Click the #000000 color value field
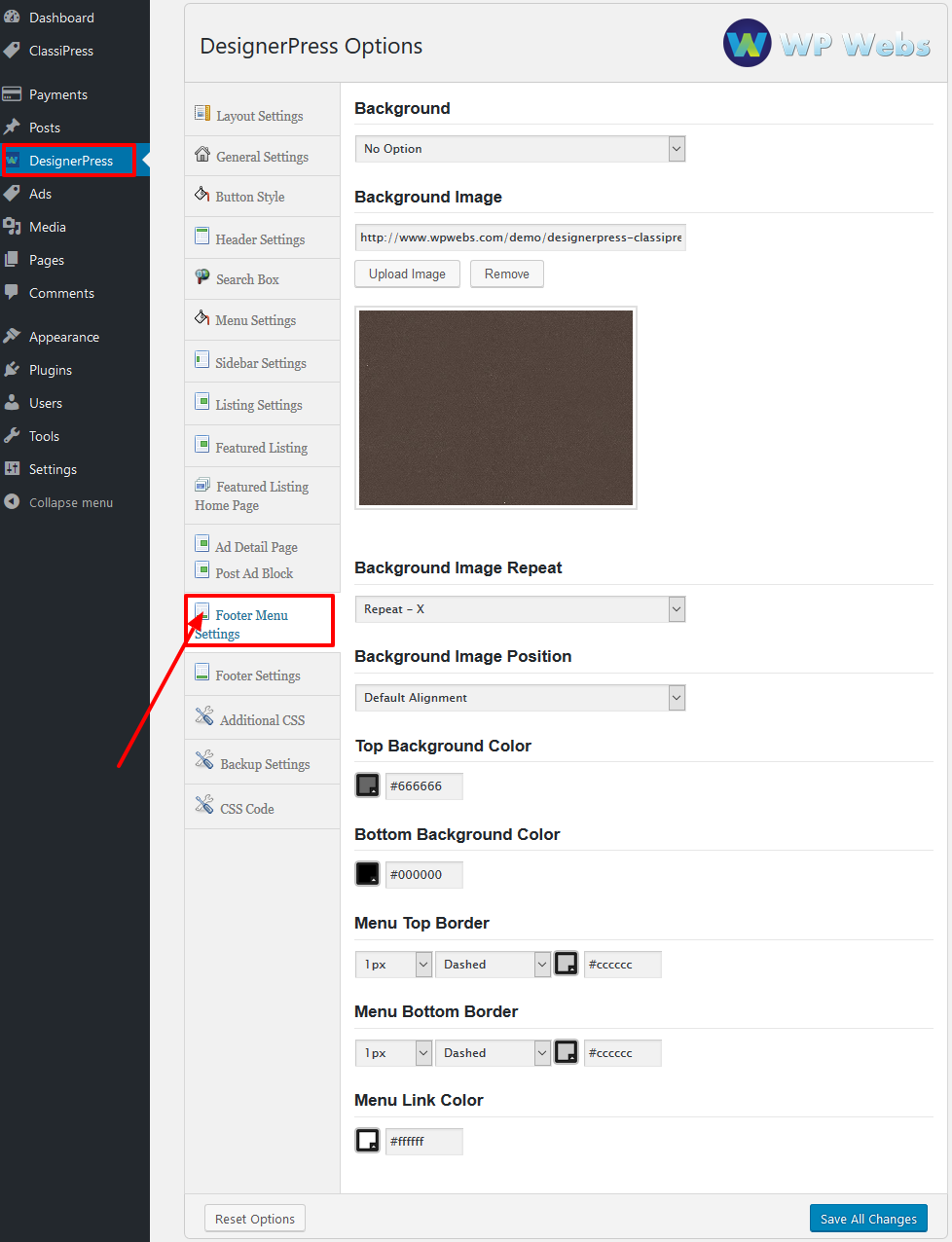 424,875
